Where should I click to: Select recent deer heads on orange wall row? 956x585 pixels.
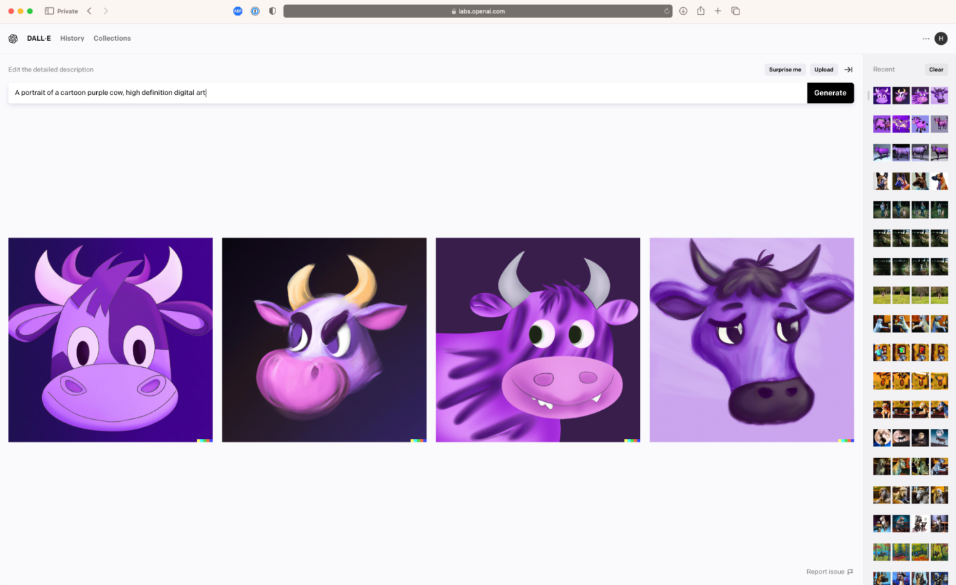pos(910,381)
